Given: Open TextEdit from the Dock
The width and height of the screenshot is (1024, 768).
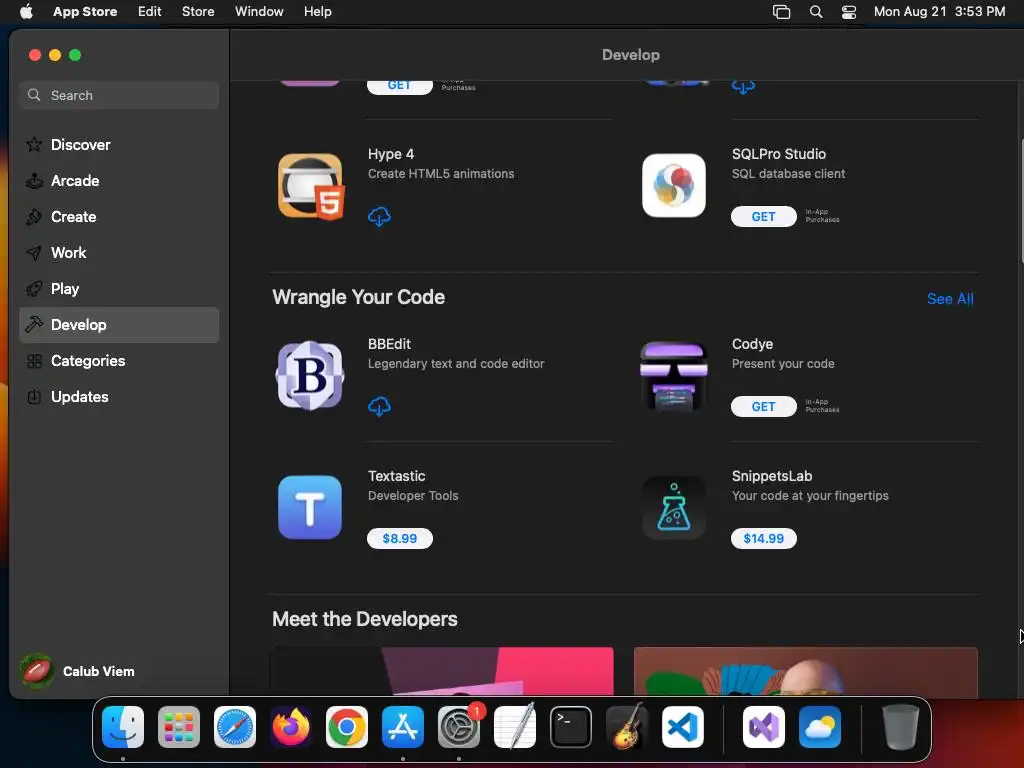Looking at the screenshot, I should pos(515,727).
